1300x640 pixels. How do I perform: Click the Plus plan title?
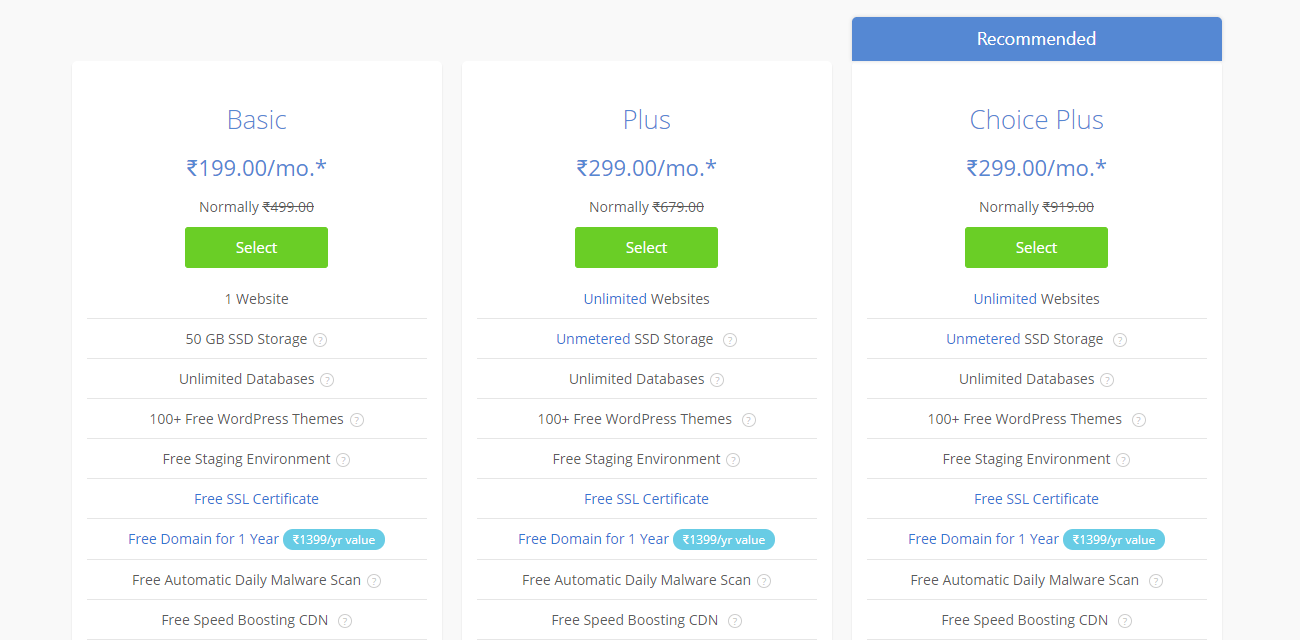pyautogui.click(x=646, y=120)
